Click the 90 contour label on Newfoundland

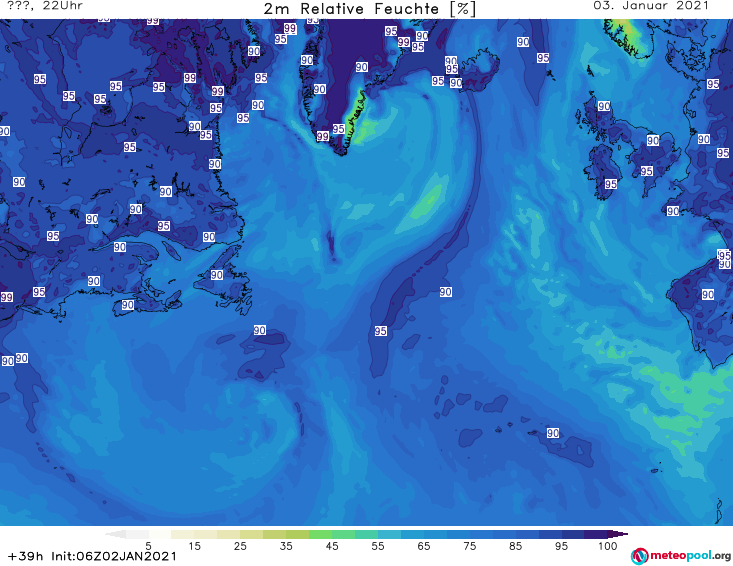coord(216,275)
